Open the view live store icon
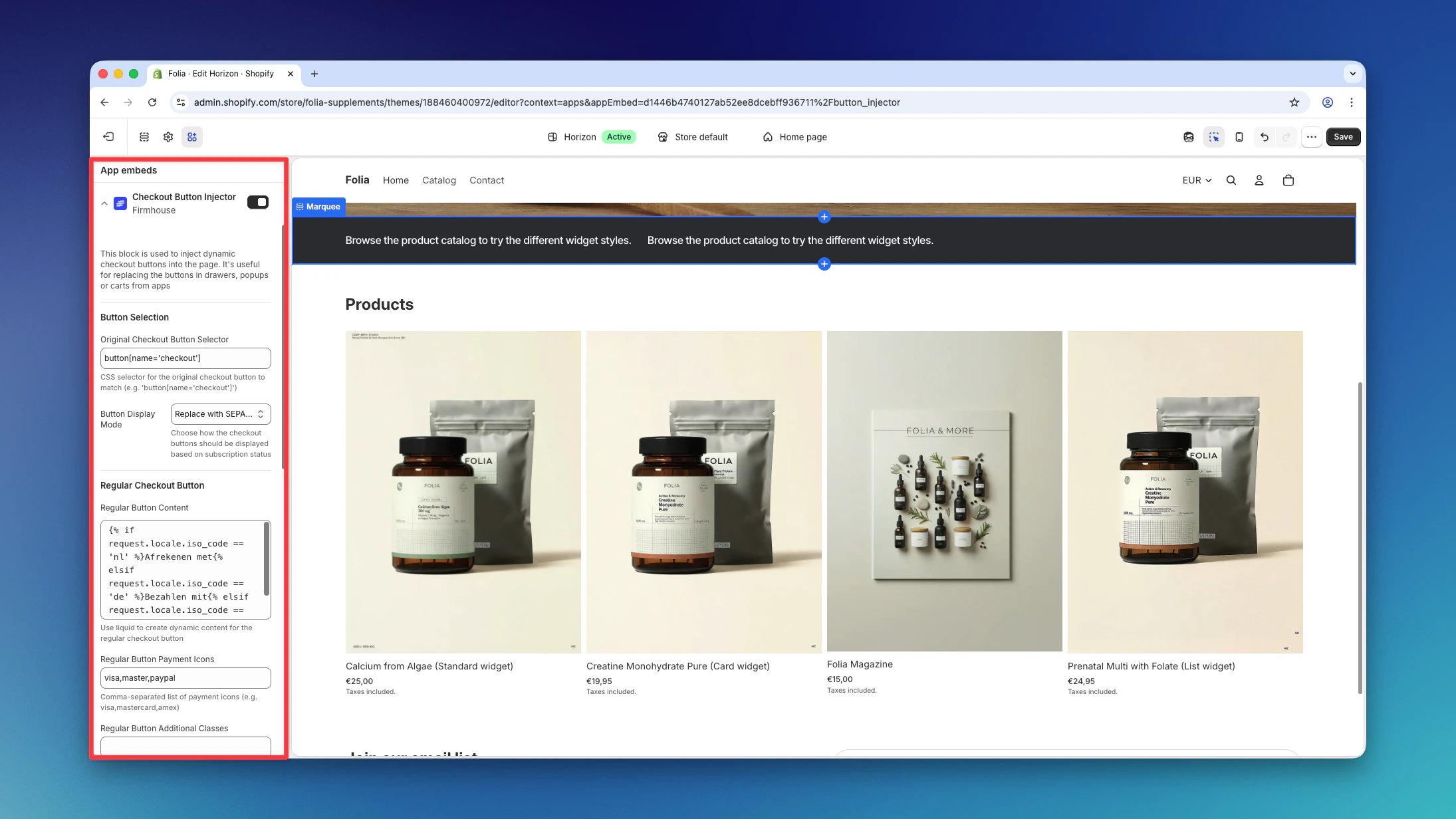Screen dimensions: 1456x819 pos(1189,137)
